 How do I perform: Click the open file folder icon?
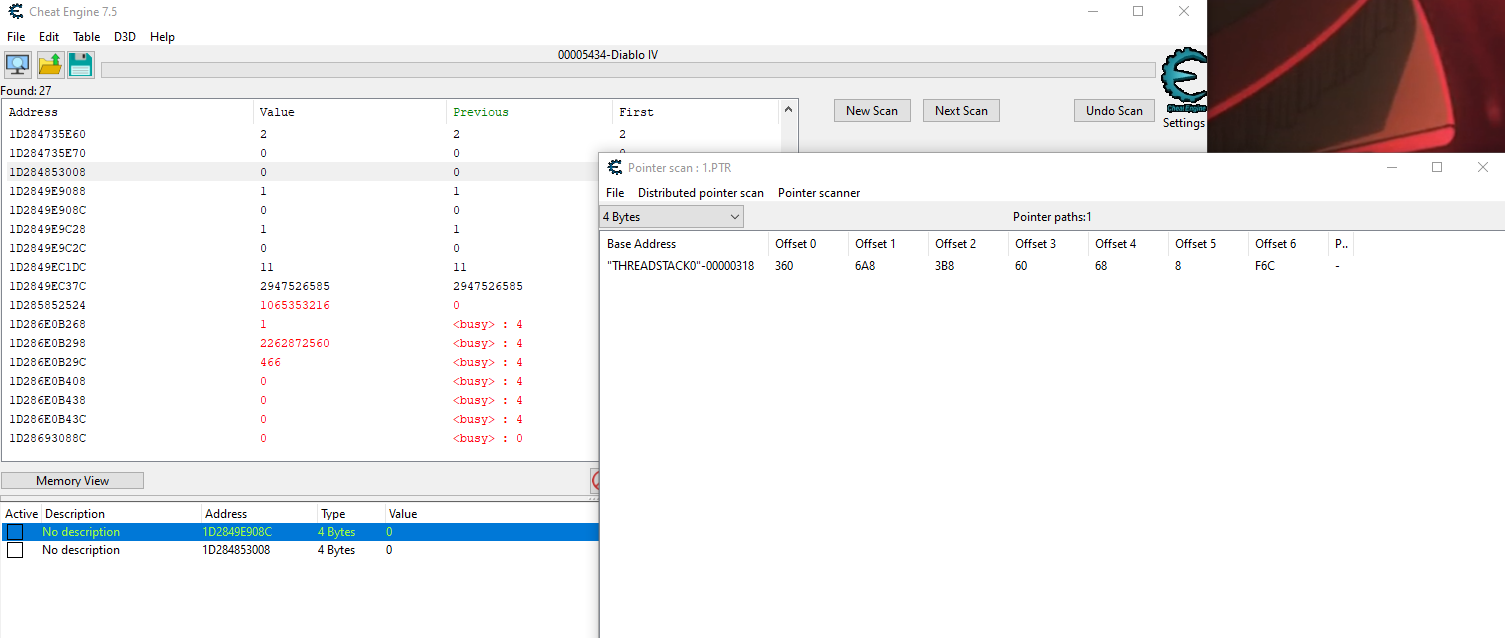(x=50, y=65)
